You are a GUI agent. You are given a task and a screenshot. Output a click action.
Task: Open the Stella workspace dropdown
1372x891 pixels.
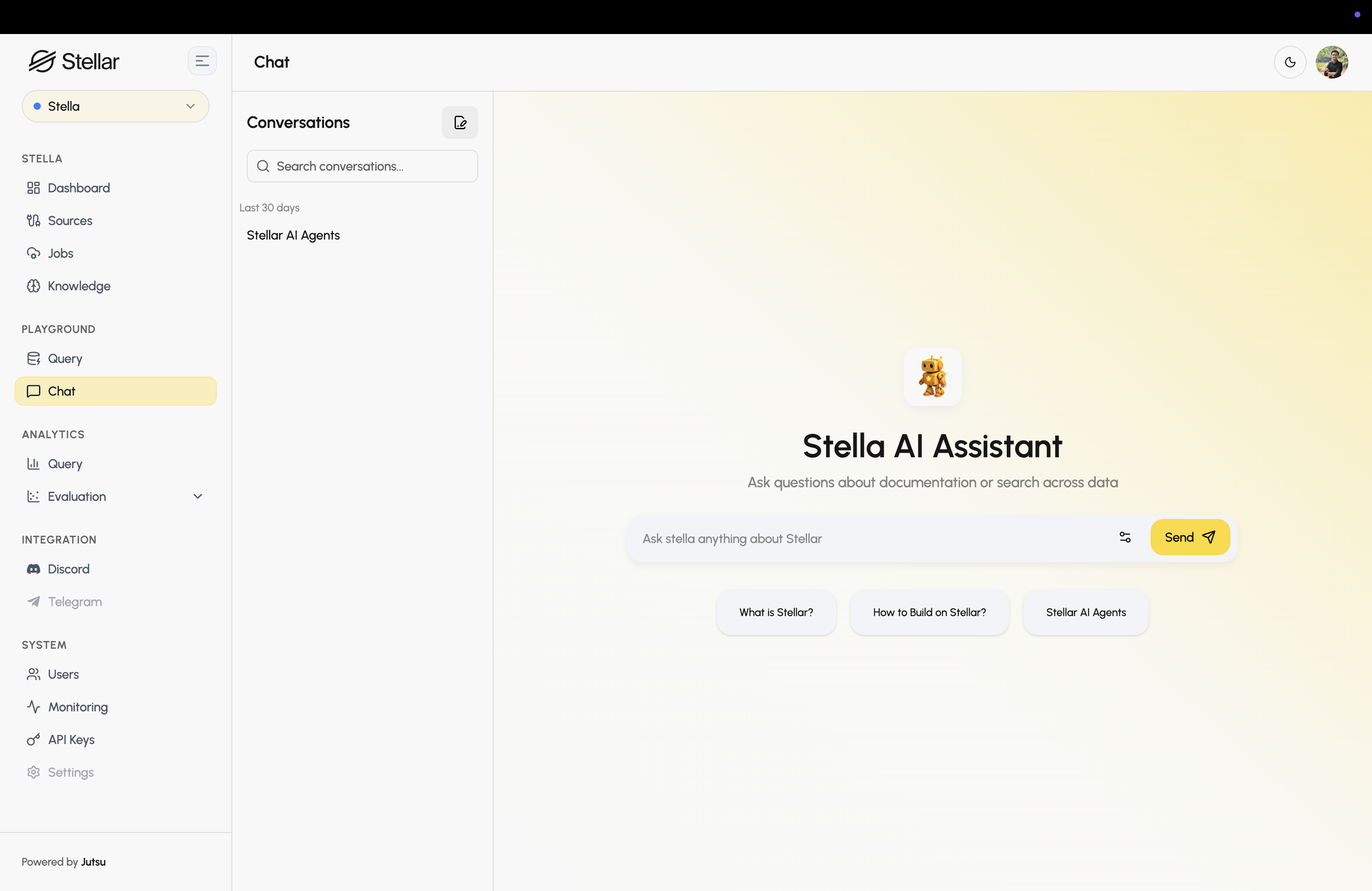[x=115, y=106]
